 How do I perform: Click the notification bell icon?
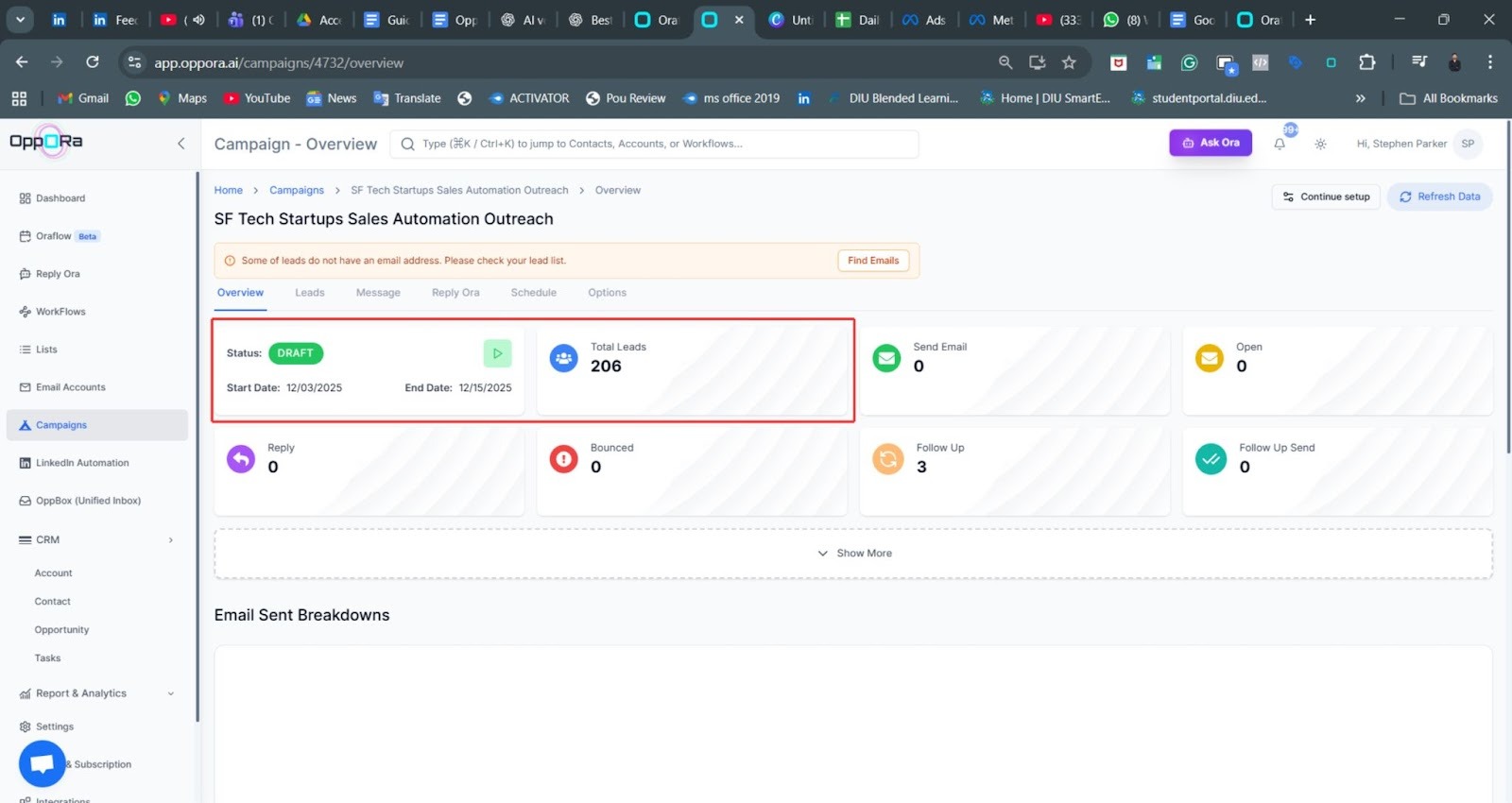click(1280, 145)
